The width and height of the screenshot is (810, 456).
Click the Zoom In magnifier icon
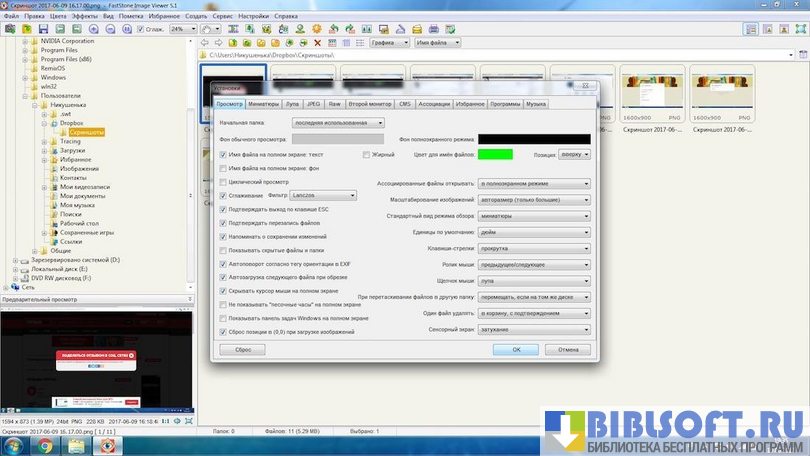[x=93, y=29]
